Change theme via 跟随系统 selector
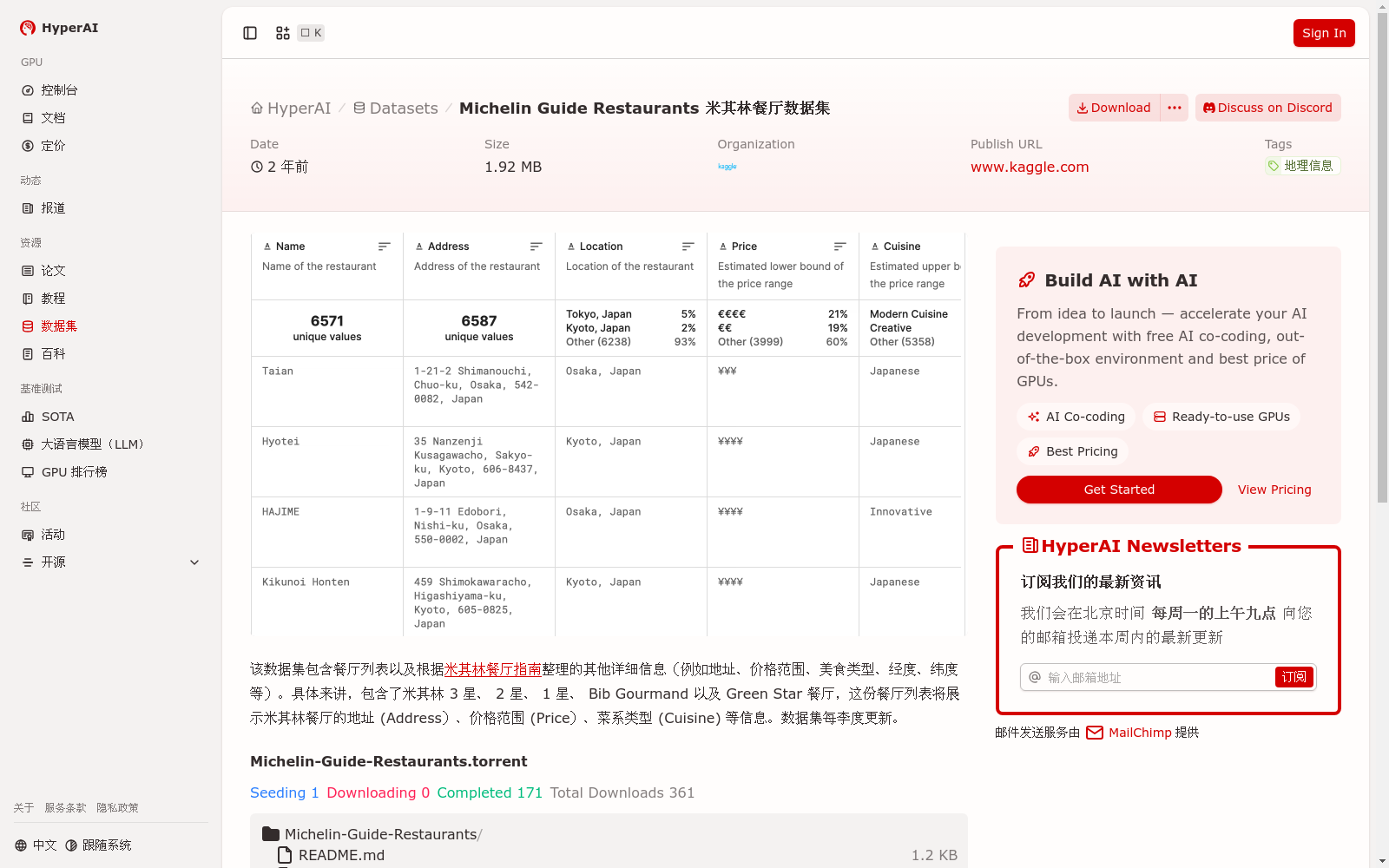The width and height of the screenshot is (1389, 868). (x=98, y=845)
